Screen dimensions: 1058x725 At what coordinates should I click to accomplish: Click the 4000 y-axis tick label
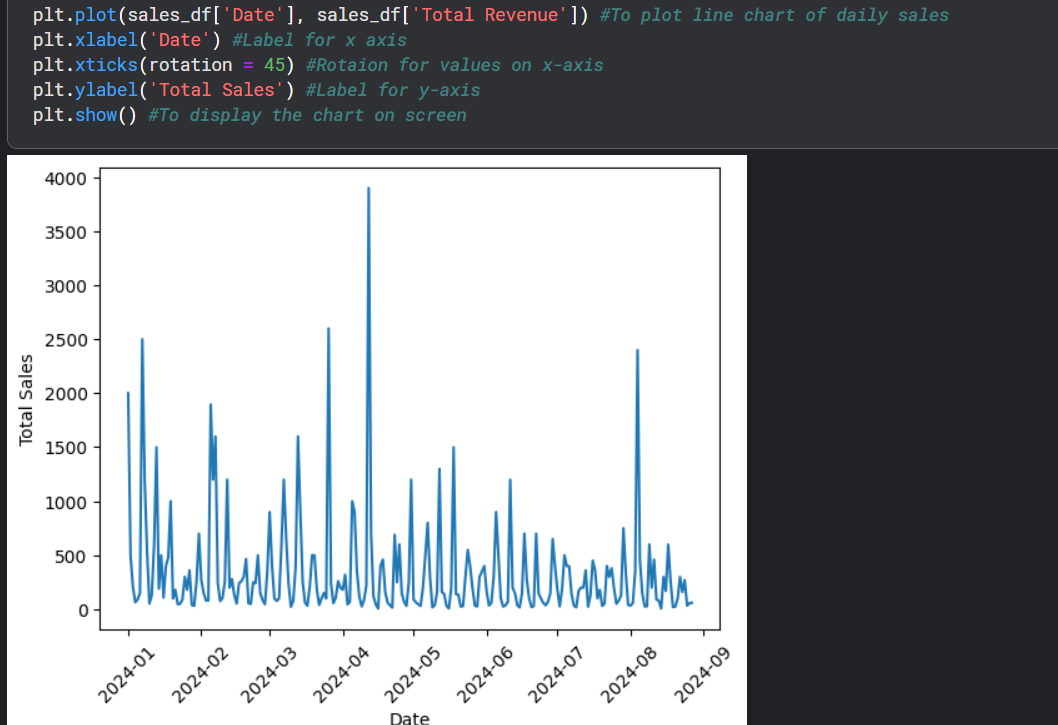65,179
